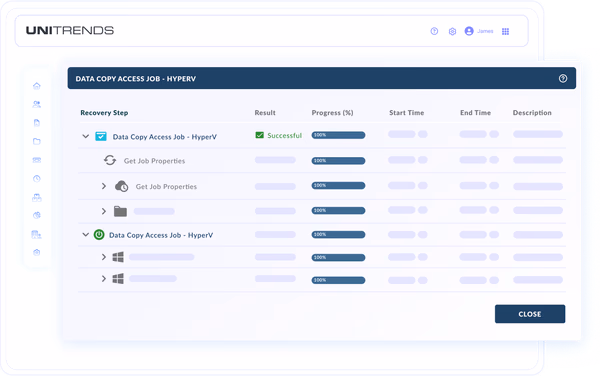Click the first Windows logo icon

point(118,257)
